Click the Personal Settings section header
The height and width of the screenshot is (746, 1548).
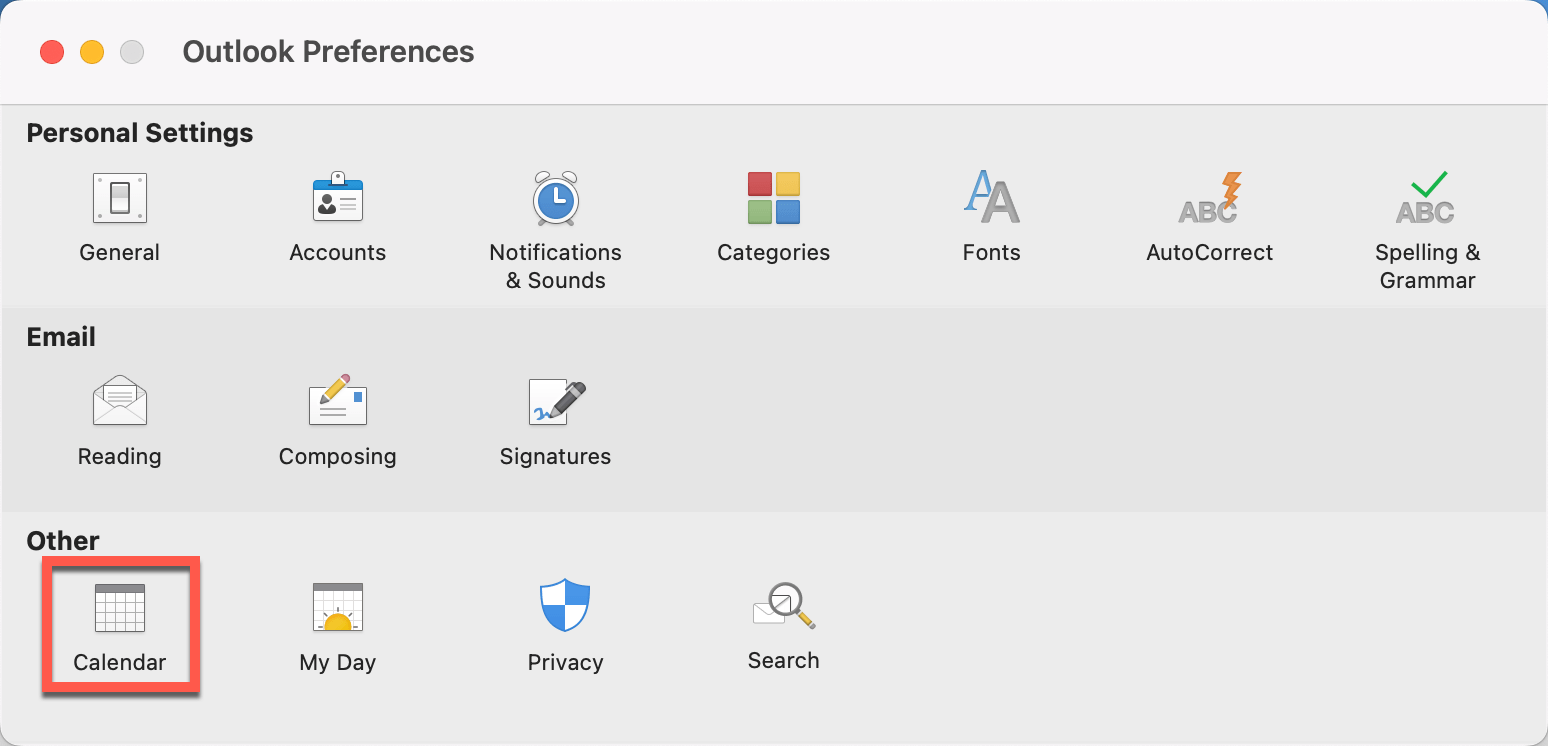(x=139, y=132)
